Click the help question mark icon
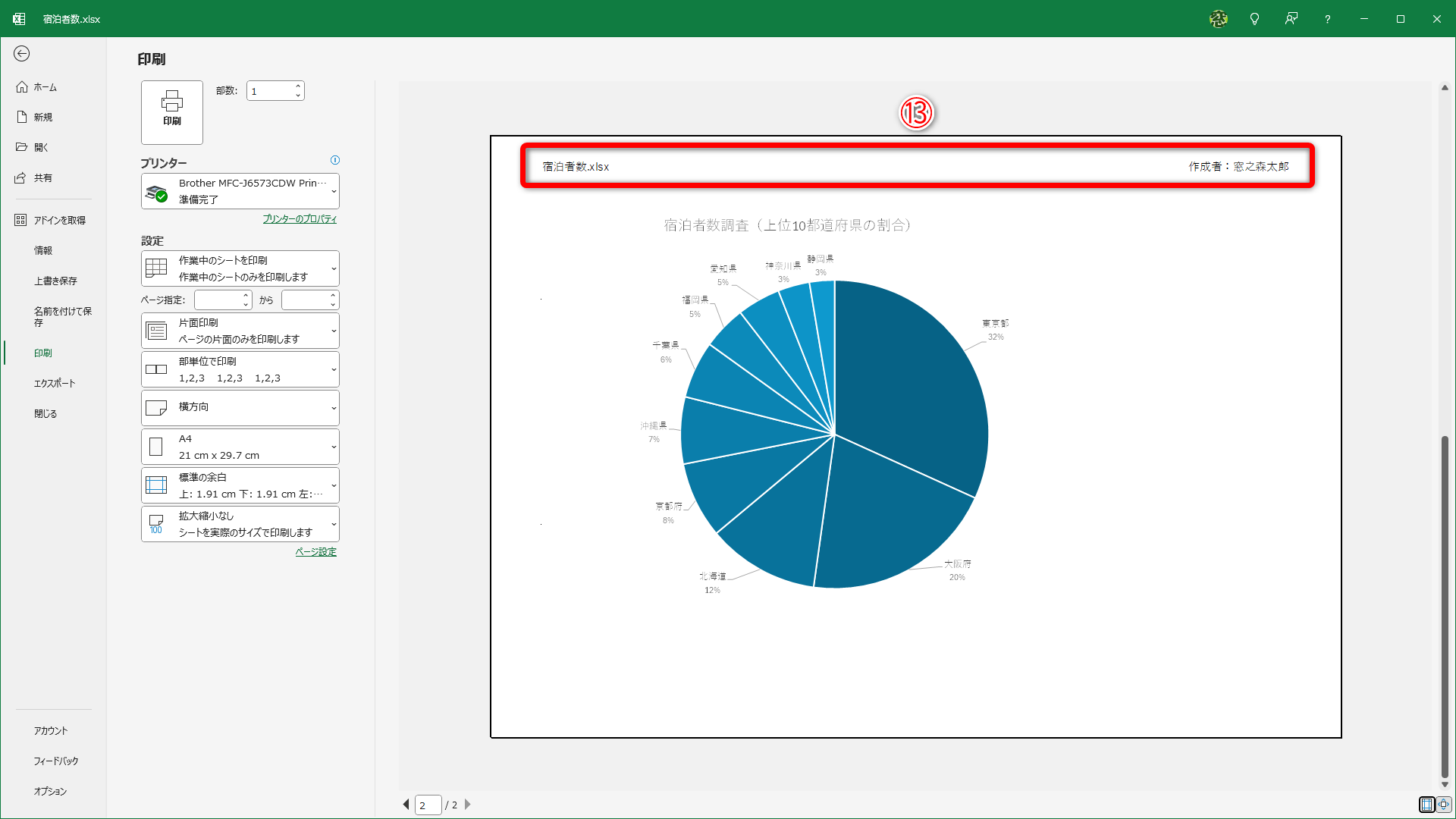Viewport: 1456px width, 819px height. point(1327,19)
